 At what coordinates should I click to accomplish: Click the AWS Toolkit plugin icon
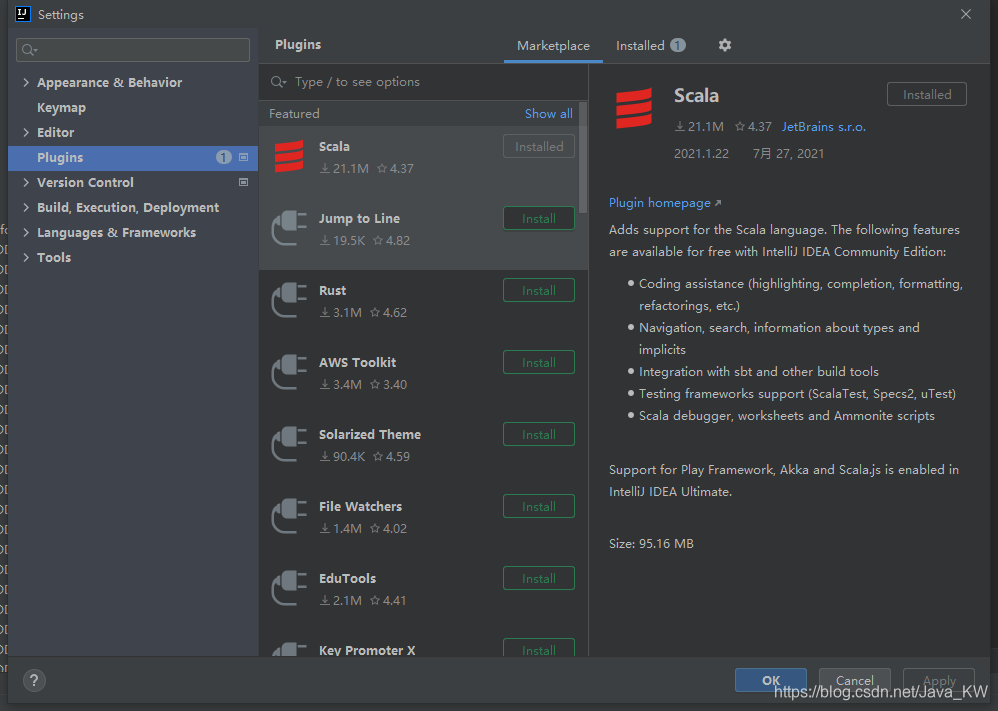pyautogui.click(x=289, y=372)
